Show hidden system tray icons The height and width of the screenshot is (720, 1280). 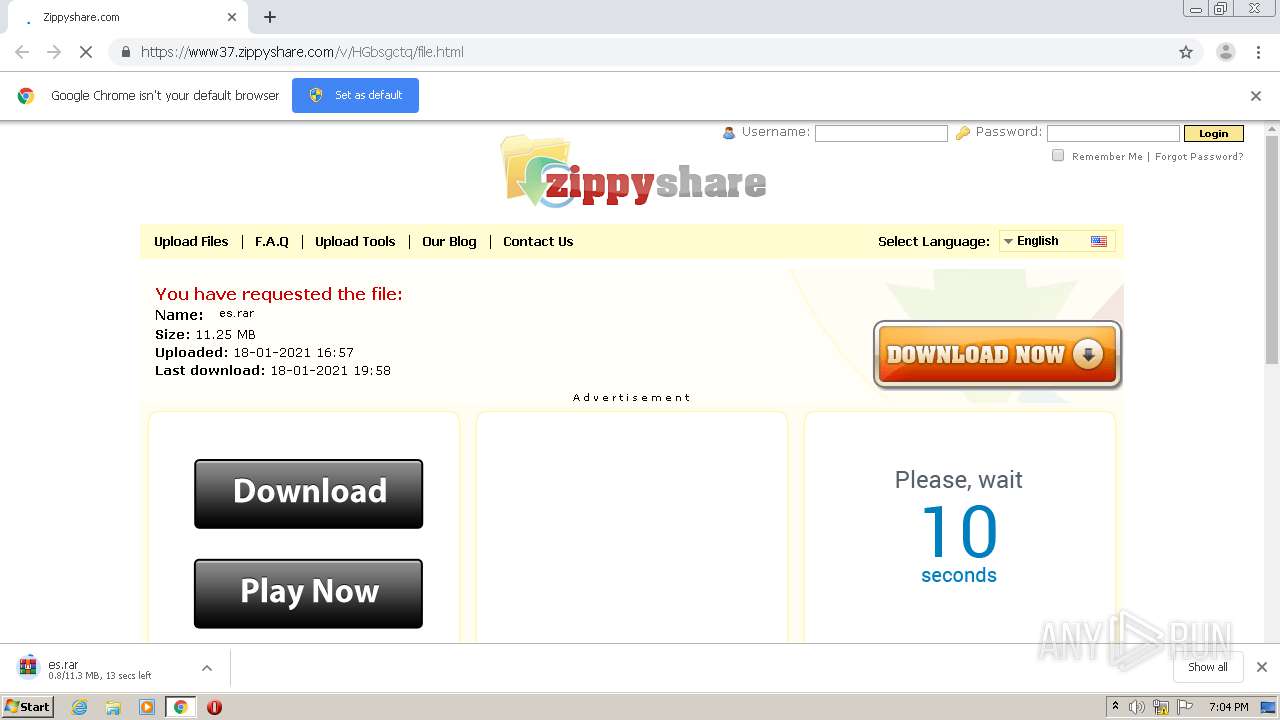1115,707
